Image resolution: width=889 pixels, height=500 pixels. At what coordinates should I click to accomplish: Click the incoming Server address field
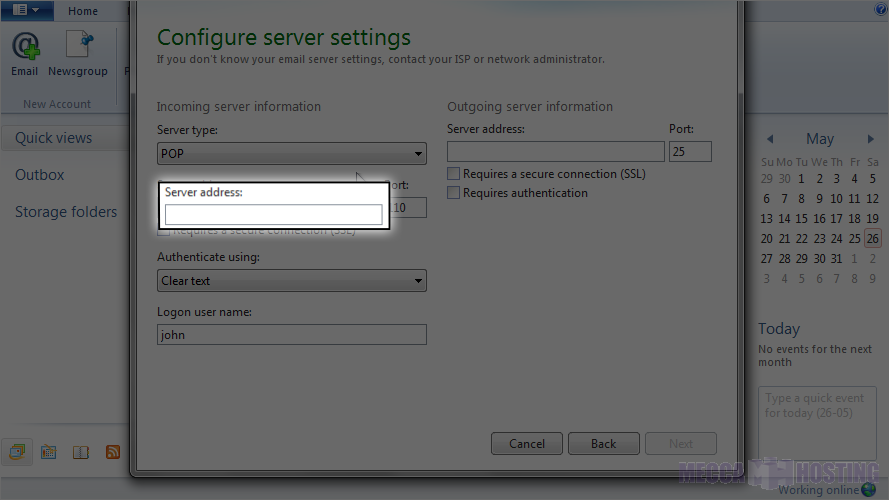273,214
